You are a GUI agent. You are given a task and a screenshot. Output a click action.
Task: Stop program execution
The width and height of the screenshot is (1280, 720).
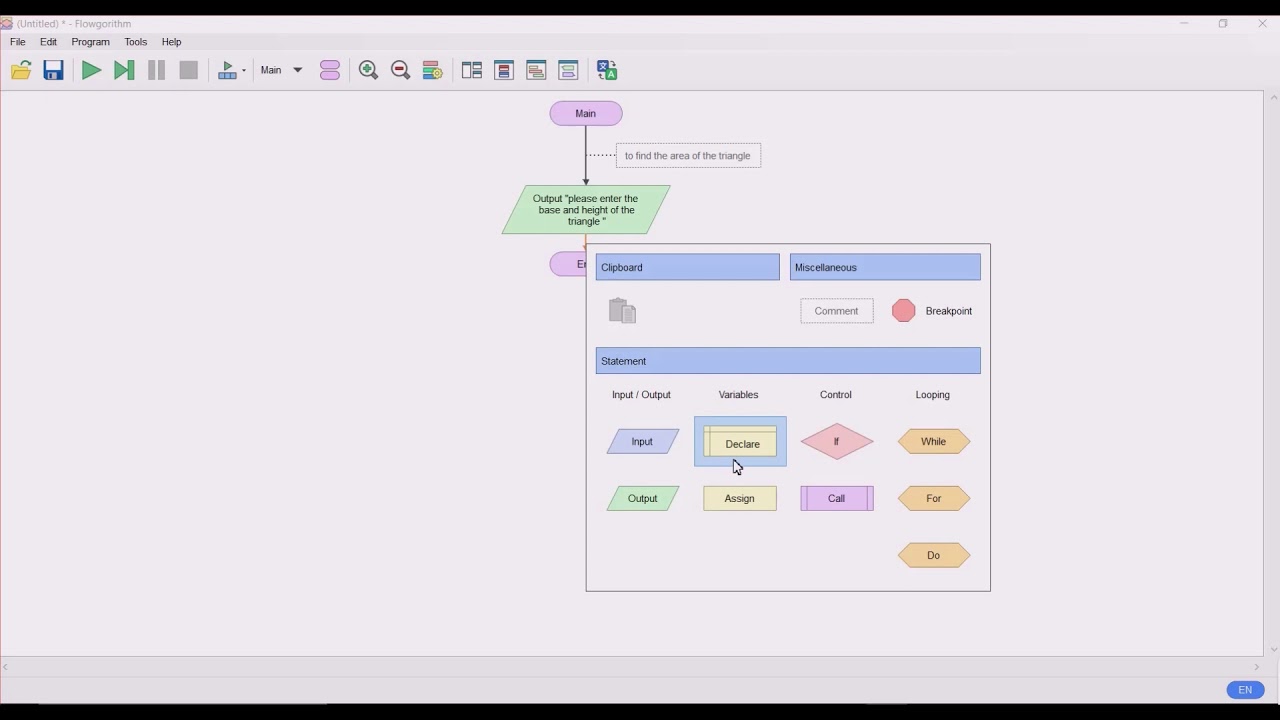(189, 70)
